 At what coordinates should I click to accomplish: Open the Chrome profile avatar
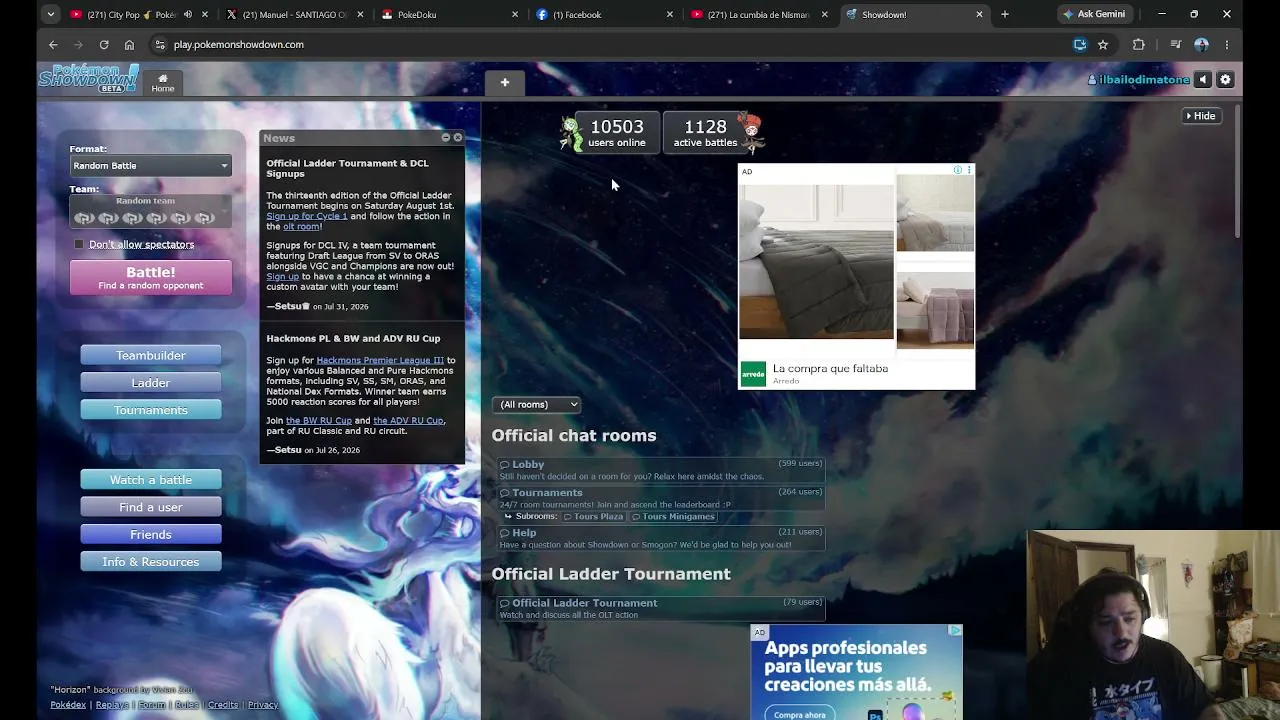1201,44
